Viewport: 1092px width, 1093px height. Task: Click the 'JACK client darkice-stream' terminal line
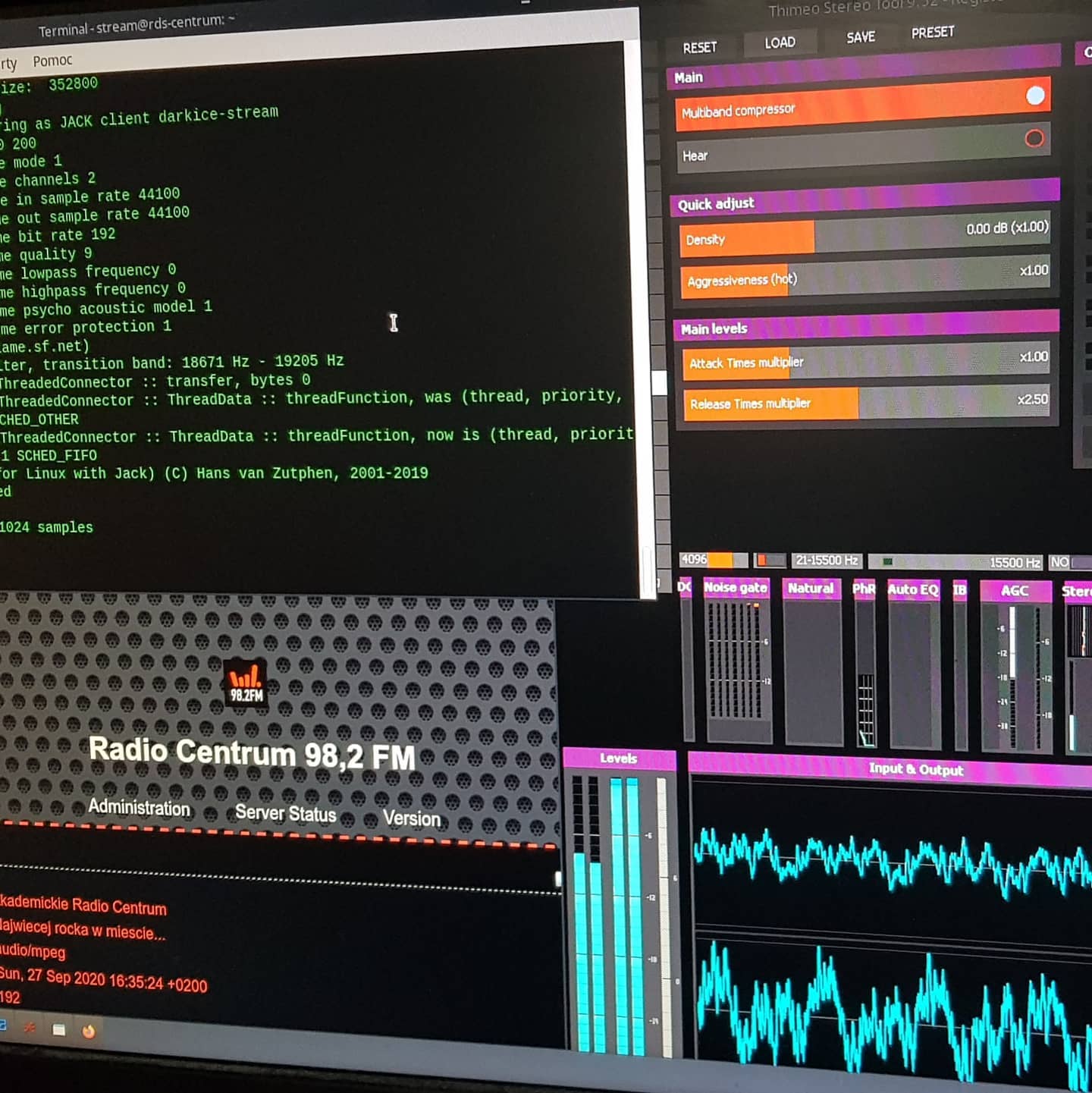click(x=139, y=119)
